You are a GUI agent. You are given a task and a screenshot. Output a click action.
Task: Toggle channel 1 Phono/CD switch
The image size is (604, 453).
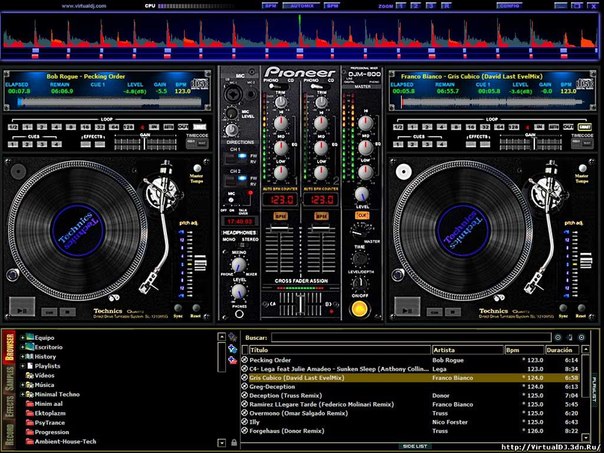click(279, 87)
